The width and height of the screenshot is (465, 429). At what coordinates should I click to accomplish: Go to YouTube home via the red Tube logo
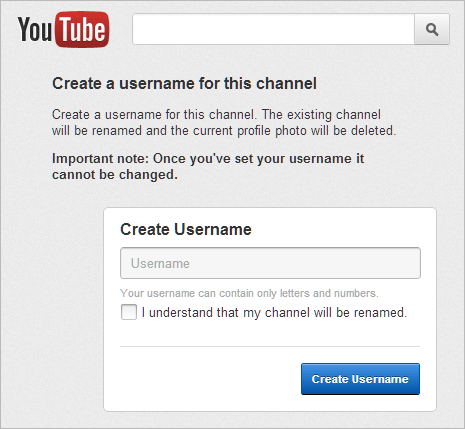click(82, 29)
